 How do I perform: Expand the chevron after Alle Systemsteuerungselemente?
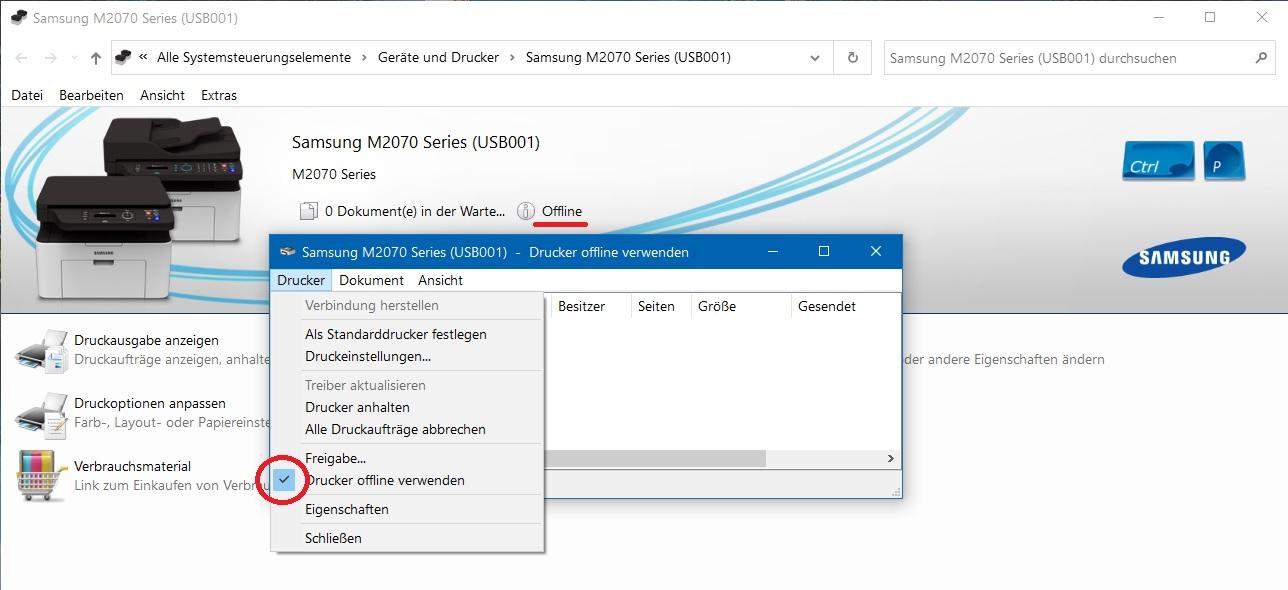363,57
